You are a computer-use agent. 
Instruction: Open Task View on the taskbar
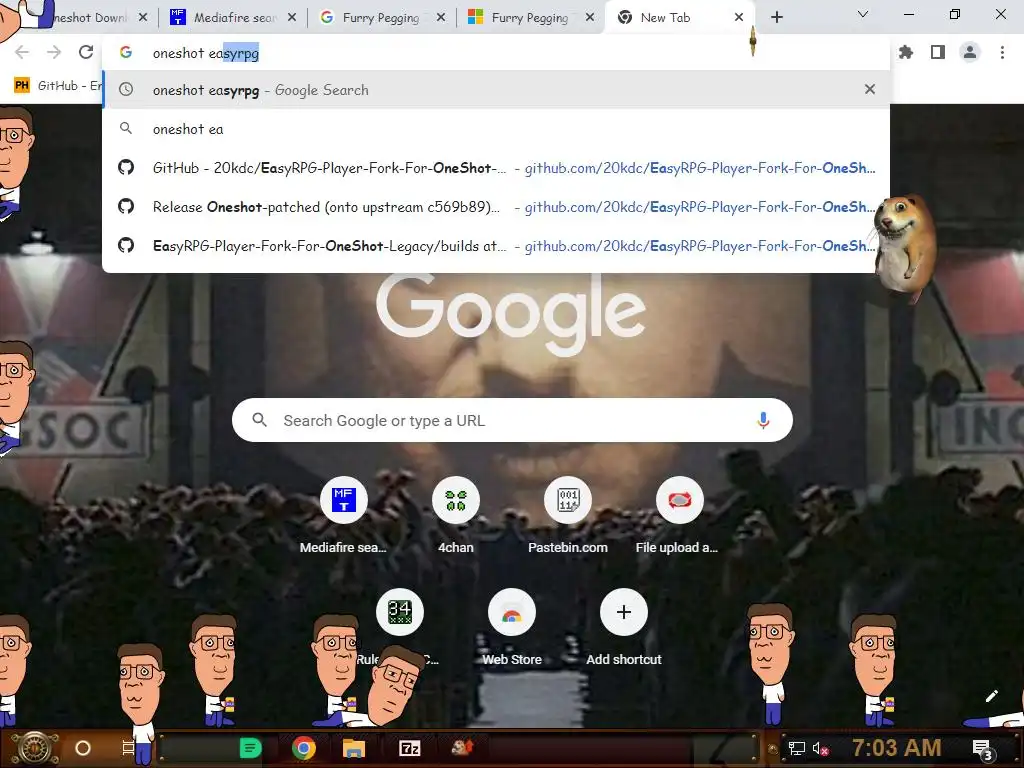point(129,748)
